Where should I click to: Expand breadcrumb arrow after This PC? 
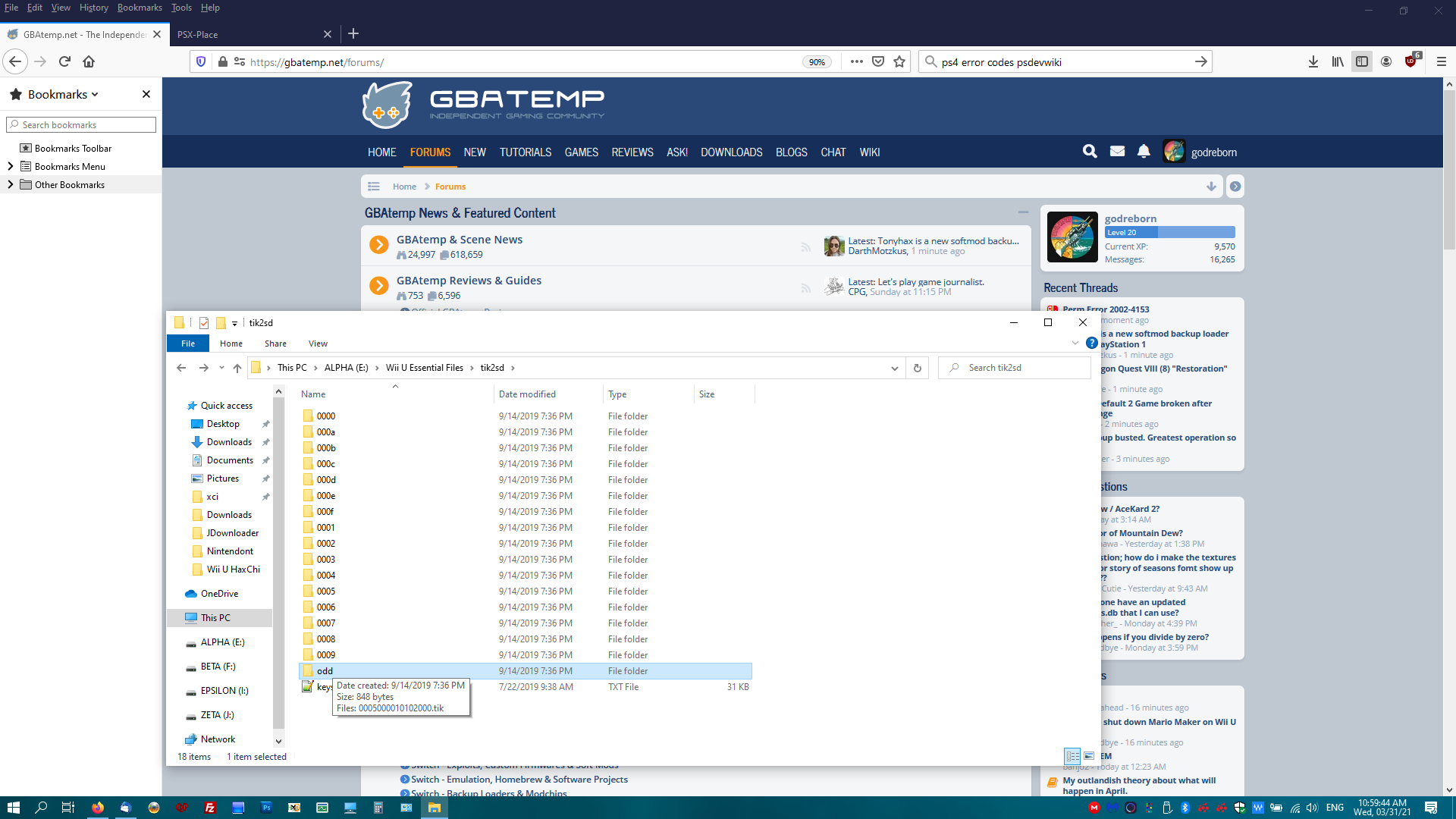click(x=315, y=368)
